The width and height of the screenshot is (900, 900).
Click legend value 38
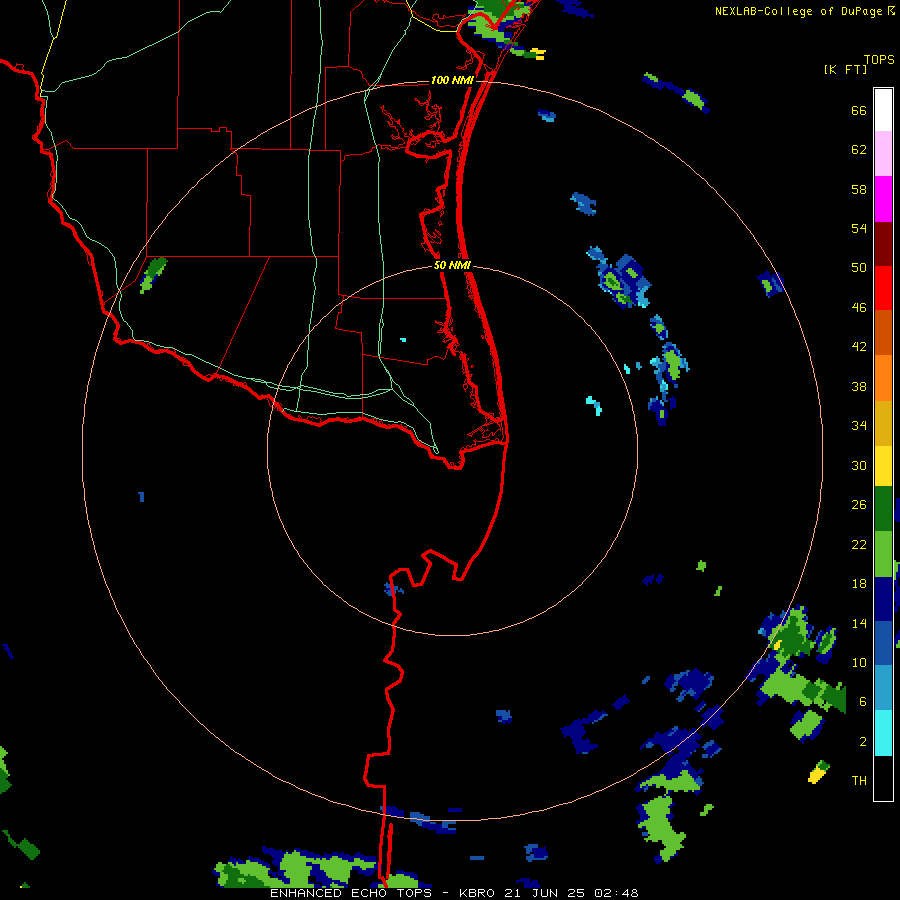(x=859, y=386)
